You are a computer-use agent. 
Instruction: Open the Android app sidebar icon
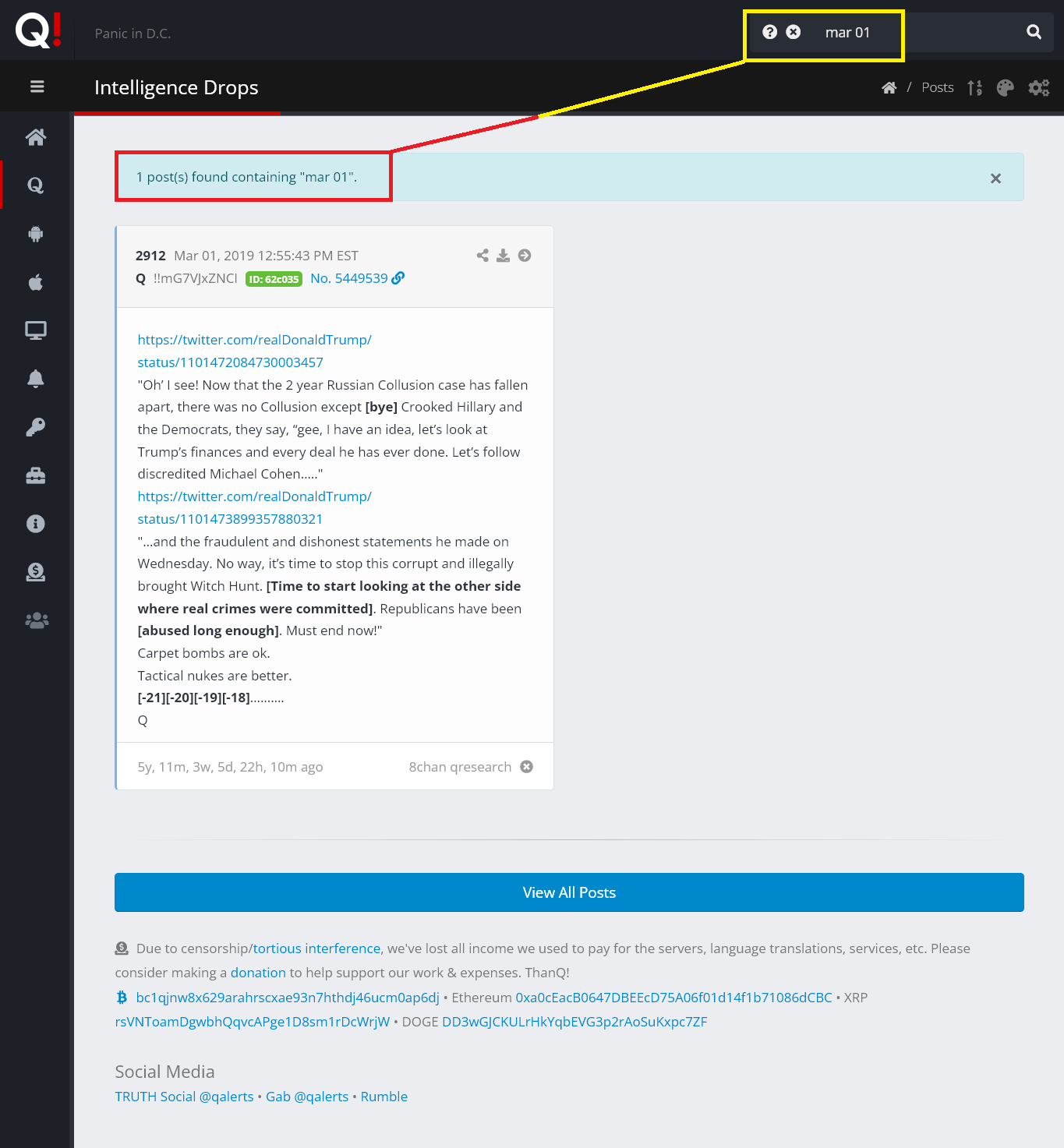[x=36, y=234]
